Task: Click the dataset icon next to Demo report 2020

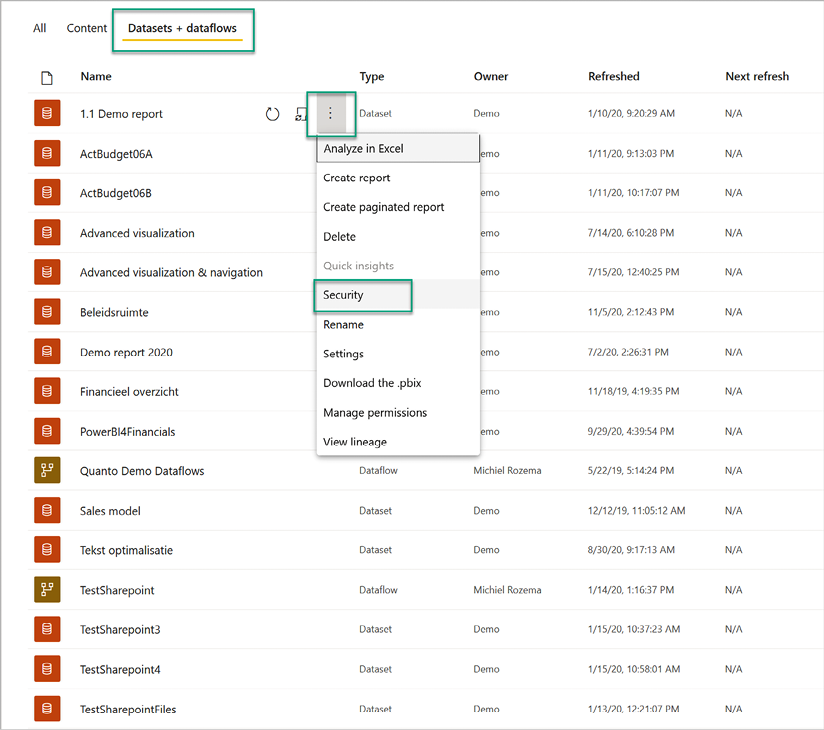Action: pos(47,351)
